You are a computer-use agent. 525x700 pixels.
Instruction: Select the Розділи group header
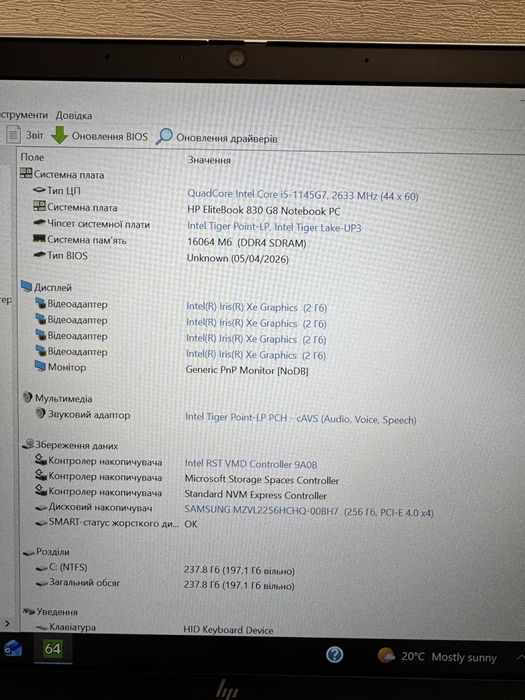point(46,552)
